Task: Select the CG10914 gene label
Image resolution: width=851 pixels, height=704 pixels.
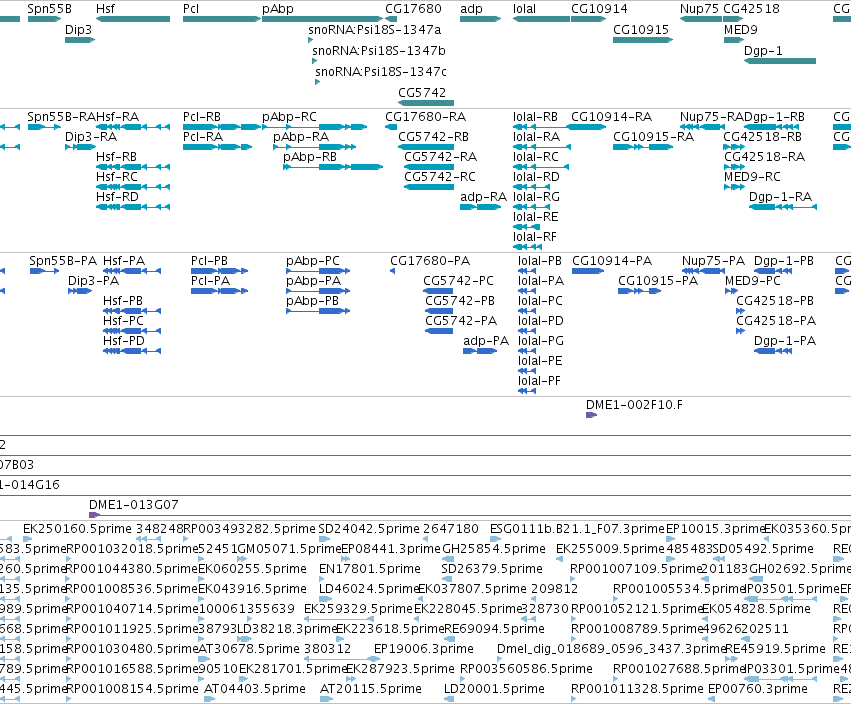Action: (599, 9)
